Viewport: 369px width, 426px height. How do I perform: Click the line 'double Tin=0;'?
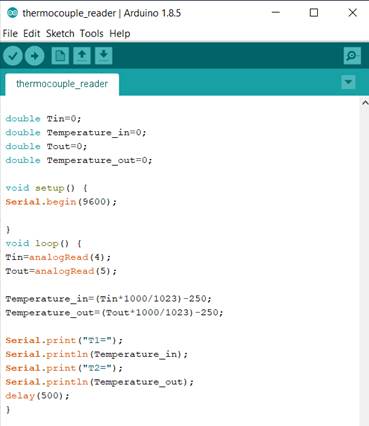pos(43,119)
